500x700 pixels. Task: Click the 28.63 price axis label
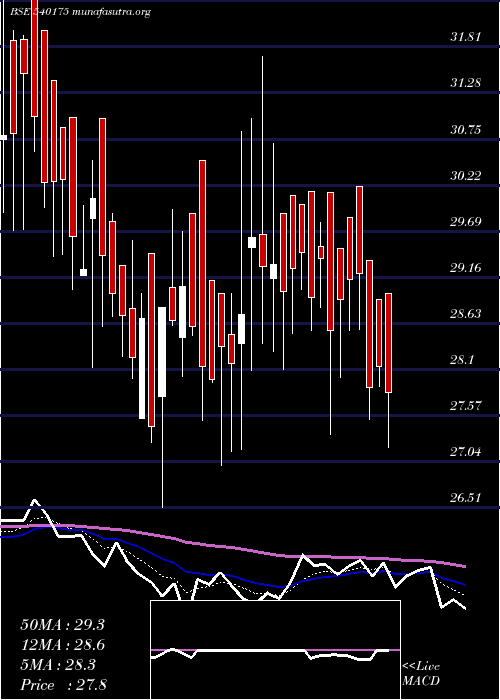point(466,313)
